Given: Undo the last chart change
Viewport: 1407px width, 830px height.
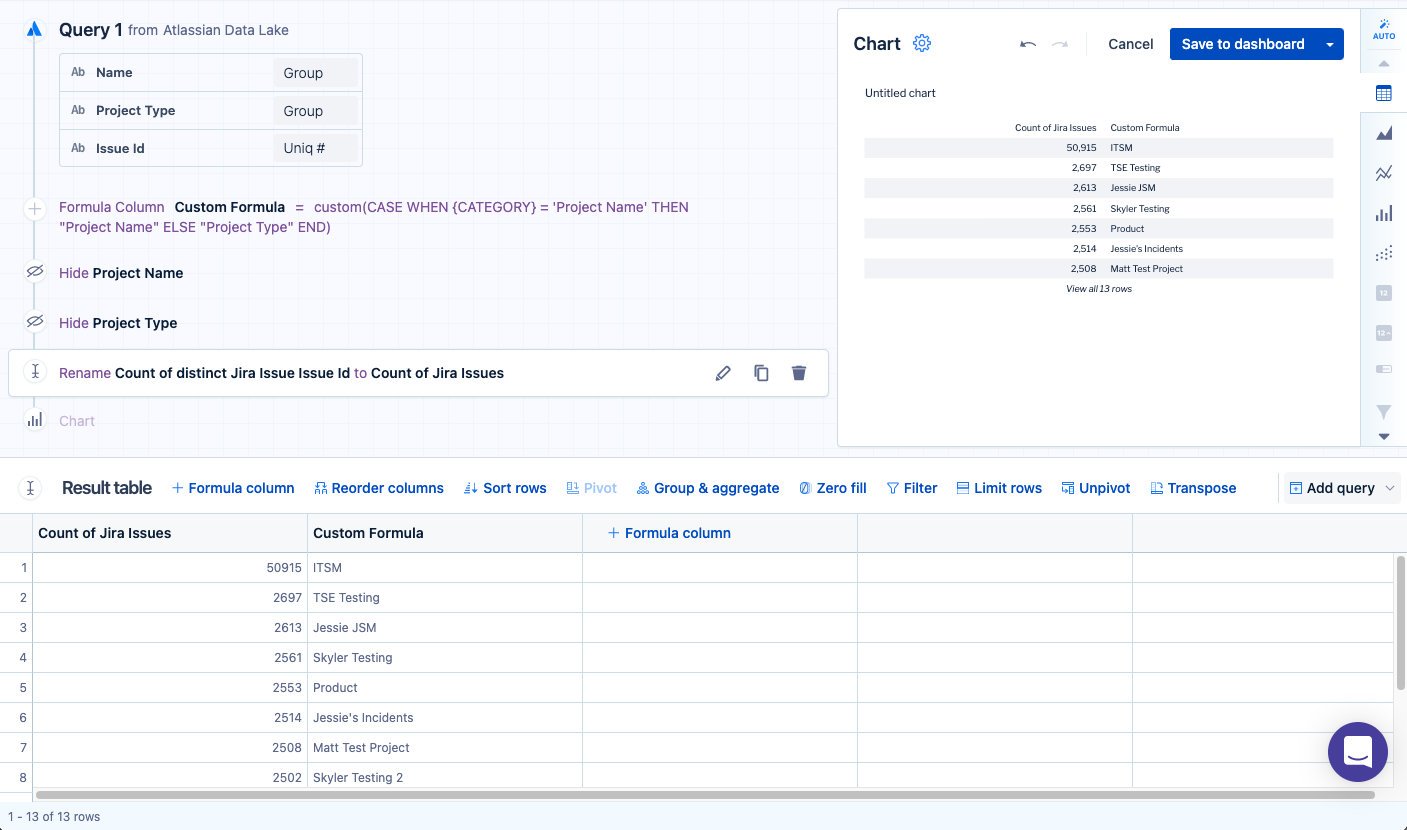Looking at the screenshot, I should (x=1028, y=44).
